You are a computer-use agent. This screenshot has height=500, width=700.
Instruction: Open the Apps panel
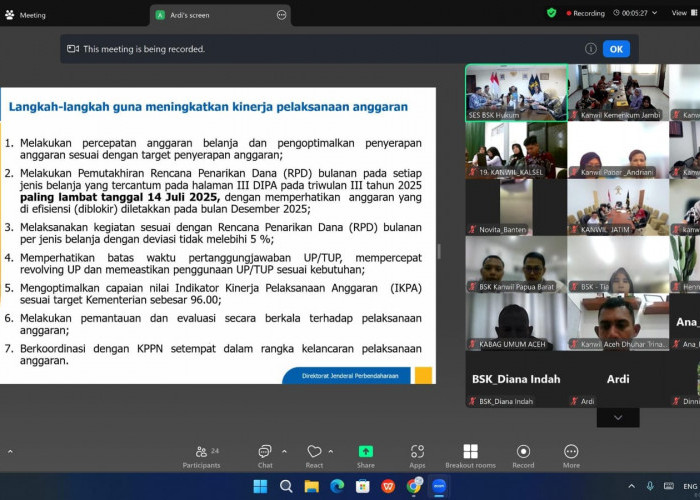pyautogui.click(x=417, y=455)
